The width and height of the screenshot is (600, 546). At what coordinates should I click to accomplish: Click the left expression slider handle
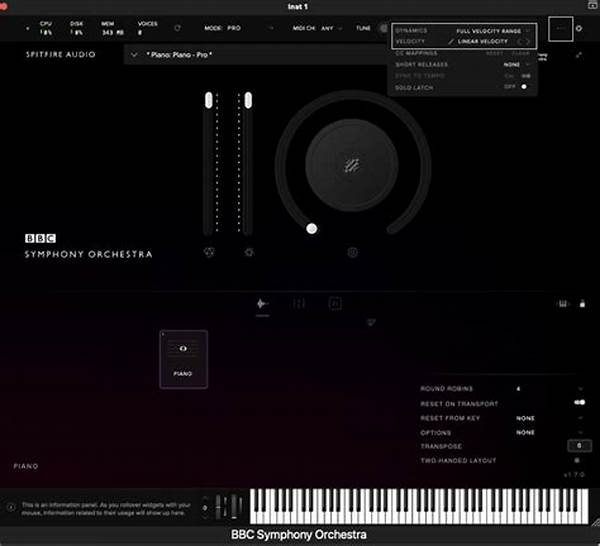point(209,100)
